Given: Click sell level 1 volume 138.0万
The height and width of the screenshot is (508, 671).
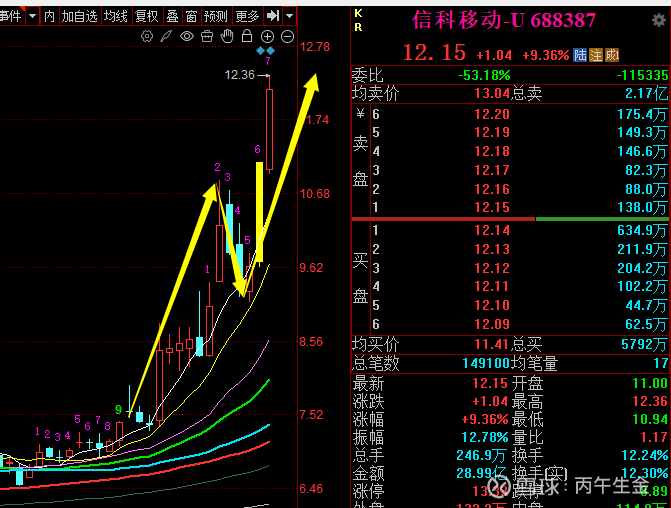Looking at the screenshot, I should coord(642,208).
